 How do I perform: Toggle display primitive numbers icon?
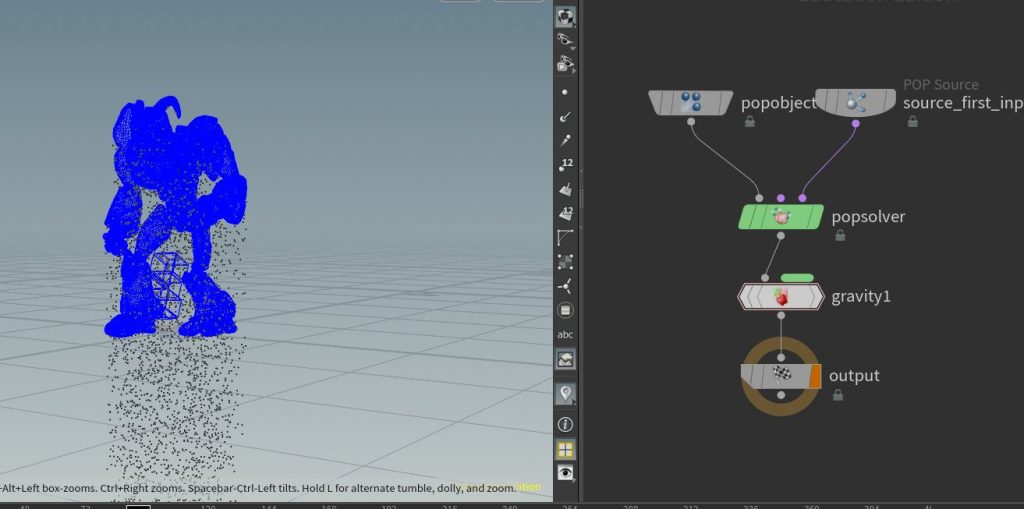[566, 213]
